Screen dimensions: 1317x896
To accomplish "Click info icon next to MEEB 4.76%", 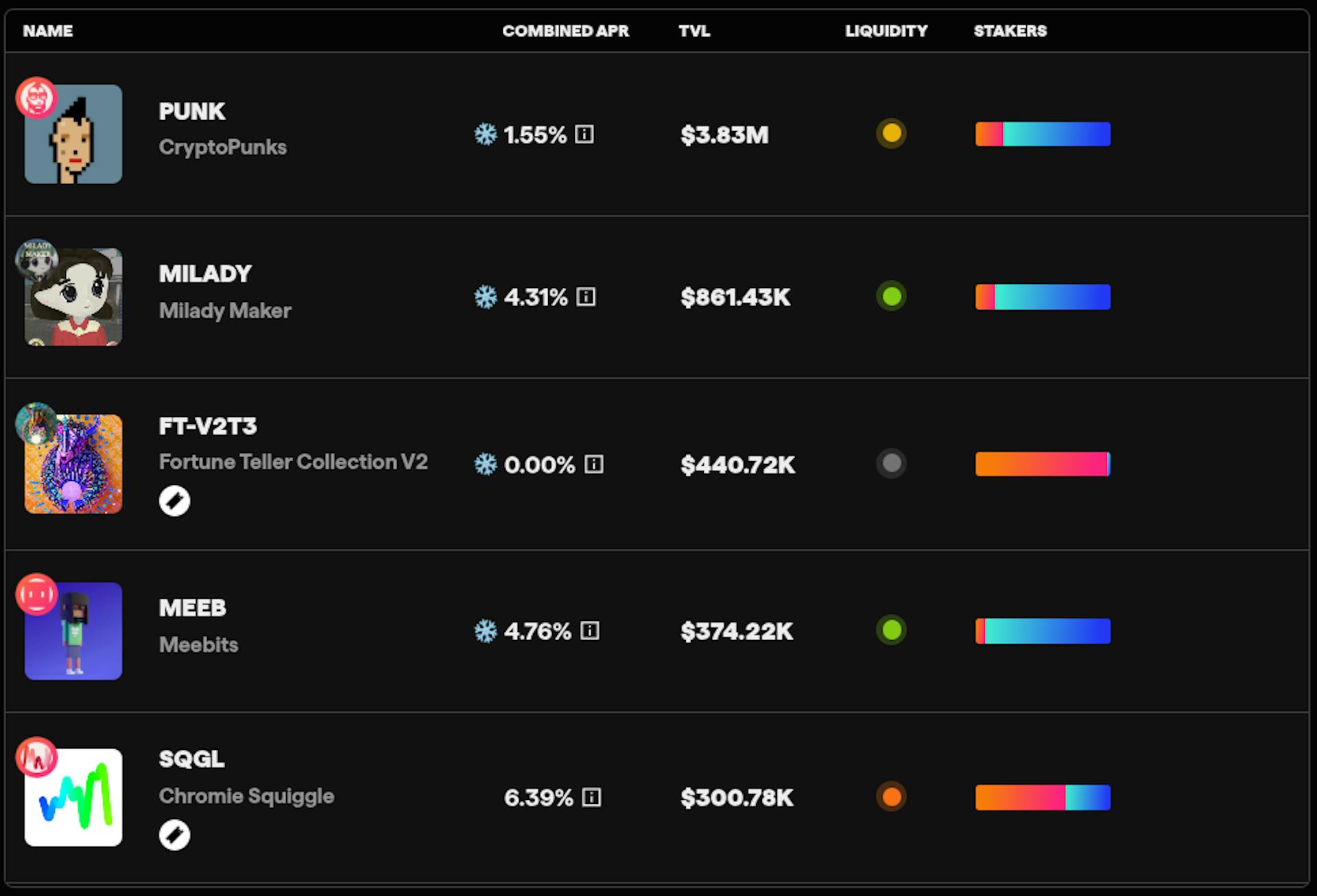I will (x=590, y=630).
